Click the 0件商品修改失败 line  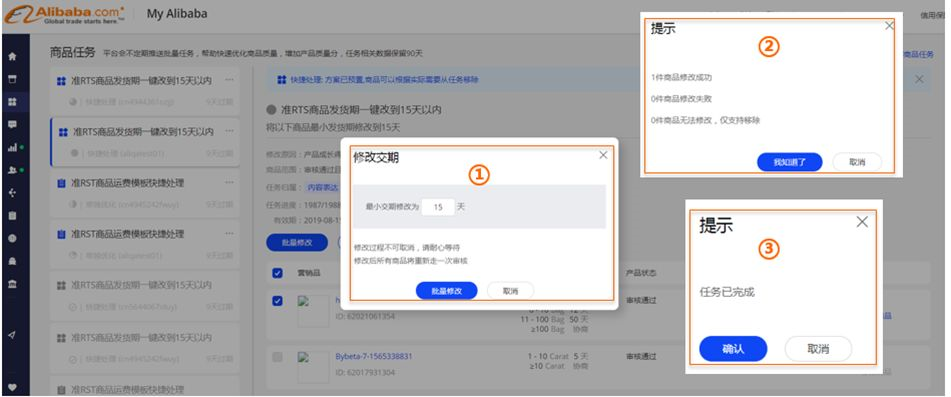pos(680,99)
